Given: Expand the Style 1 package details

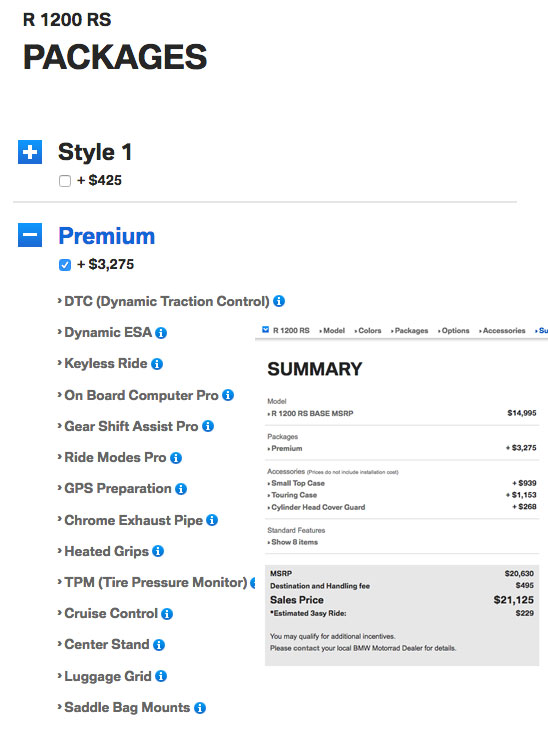Looking at the screenshot, I should (x=30, y=152).
